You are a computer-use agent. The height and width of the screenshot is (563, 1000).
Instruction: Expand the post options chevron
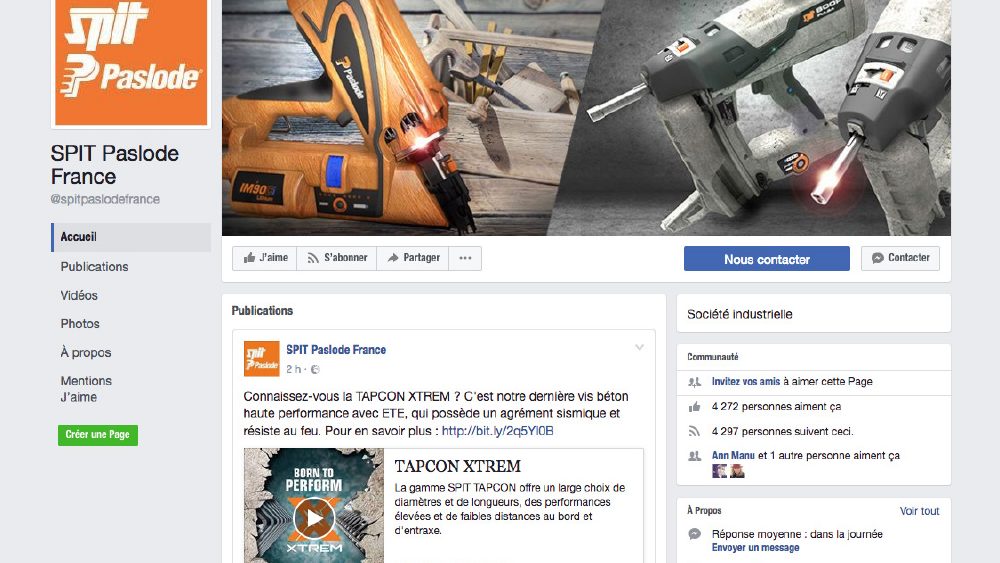639,347
